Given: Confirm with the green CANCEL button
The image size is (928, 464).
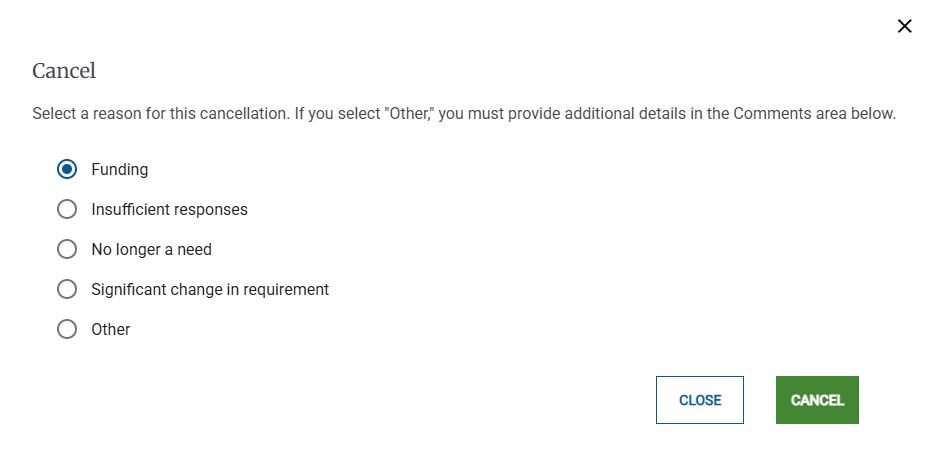Looking at the screenshot, I should coord(817,400).
